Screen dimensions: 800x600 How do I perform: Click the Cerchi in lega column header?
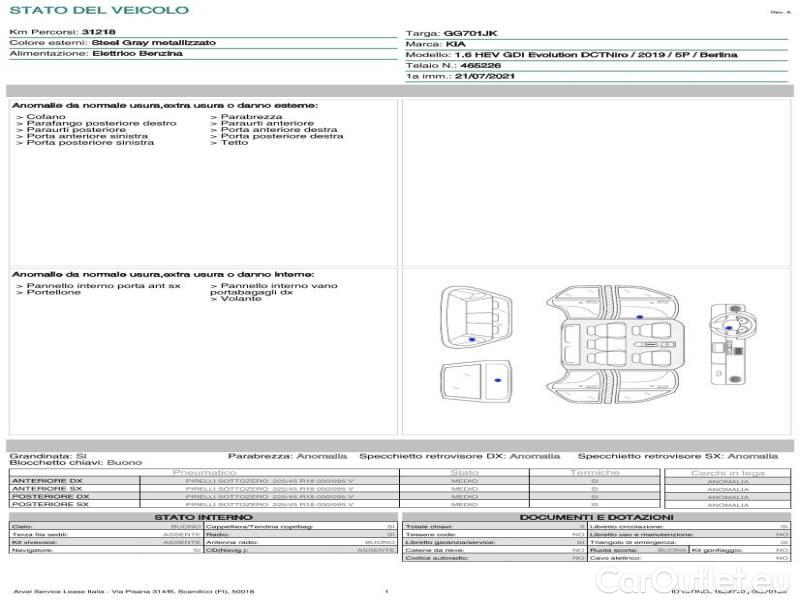click(728, 473)
